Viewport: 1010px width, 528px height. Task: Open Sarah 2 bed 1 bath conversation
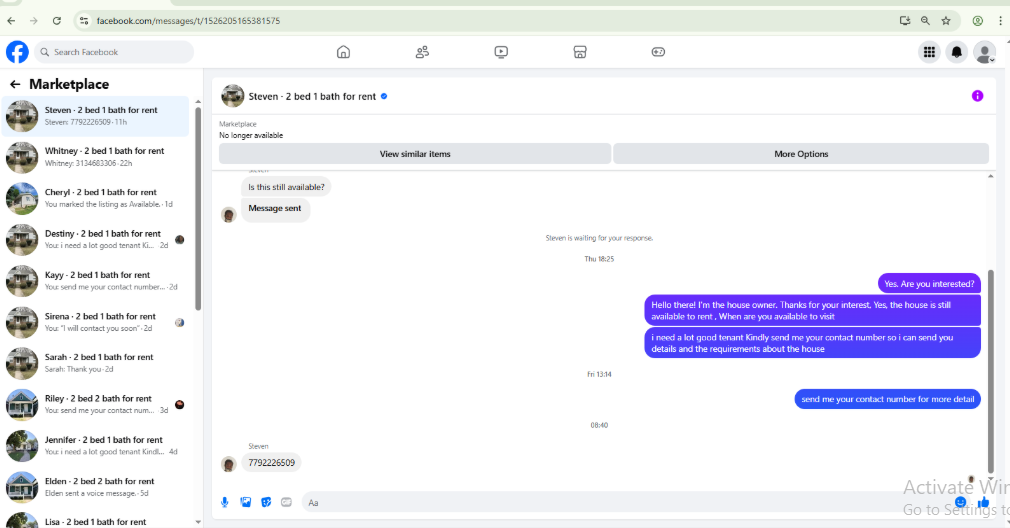(x=97, y=363)
